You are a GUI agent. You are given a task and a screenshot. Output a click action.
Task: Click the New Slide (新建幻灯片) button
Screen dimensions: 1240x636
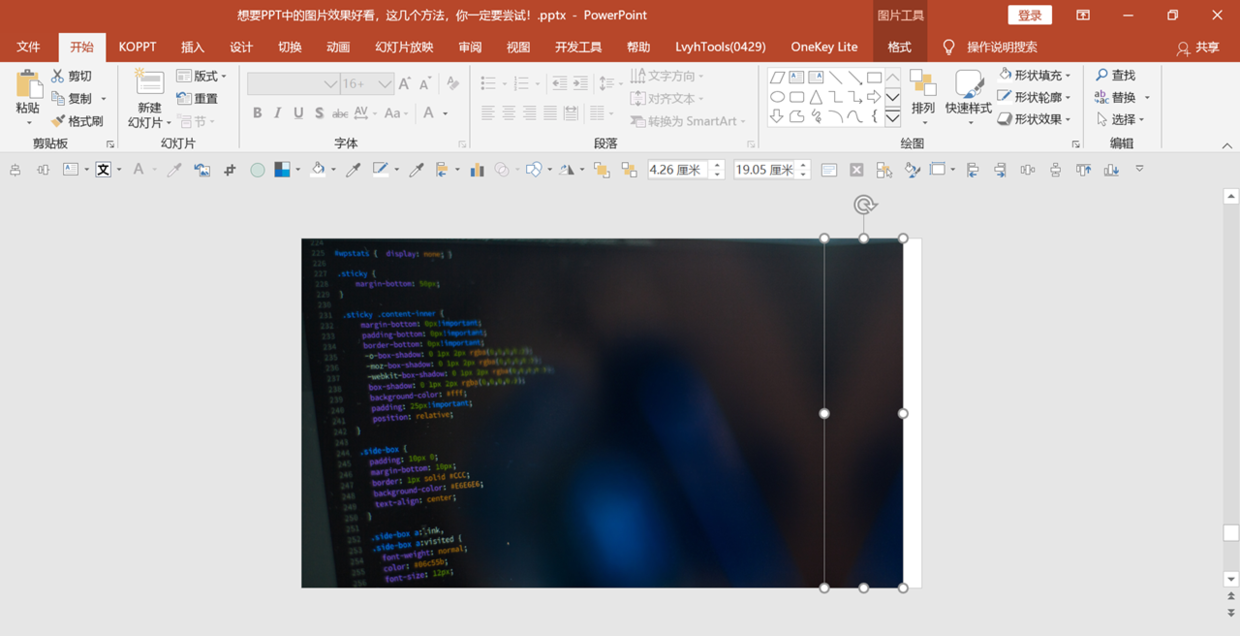click(x=149, y=98)
